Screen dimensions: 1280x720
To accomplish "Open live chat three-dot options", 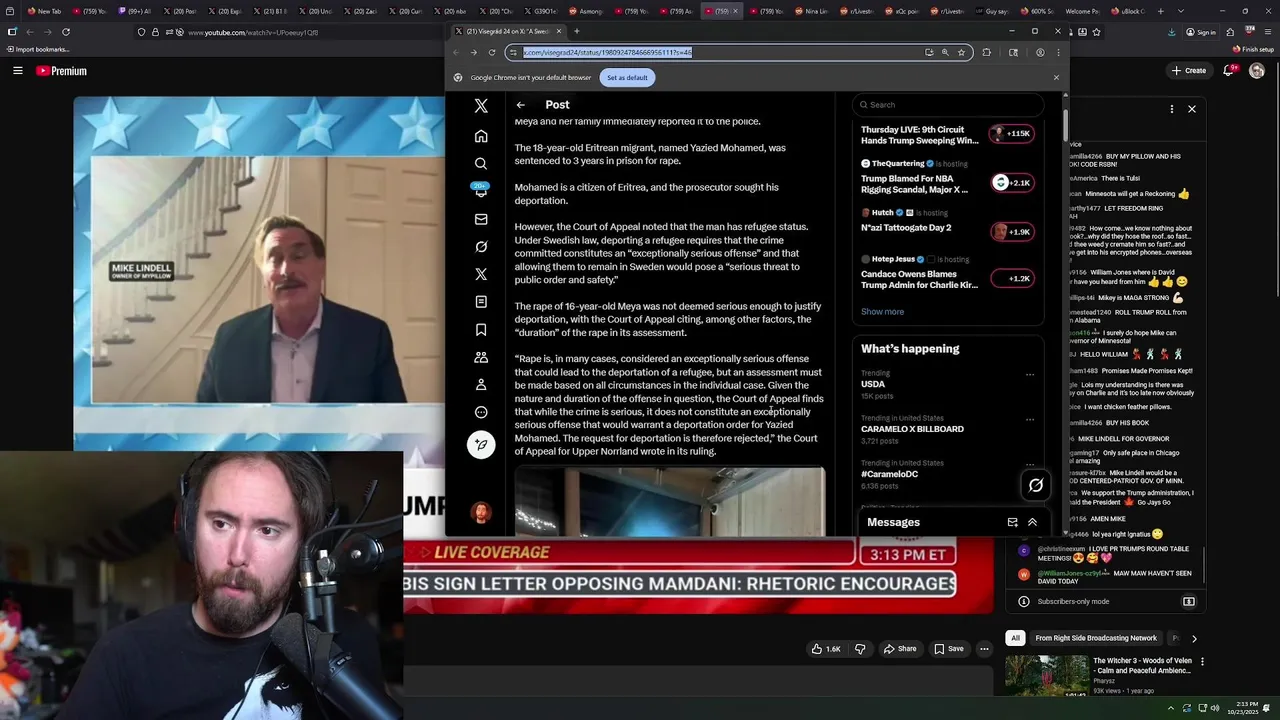I will point(1172,109).
